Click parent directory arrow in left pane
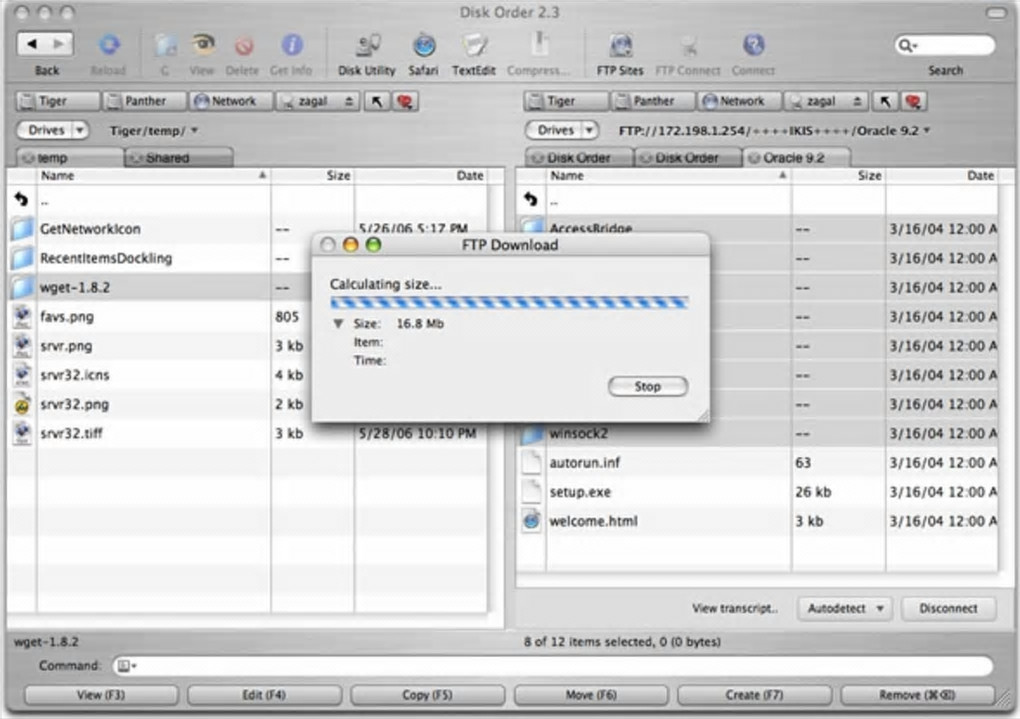Screen dimensions: 1020x719 pos(21,200)
